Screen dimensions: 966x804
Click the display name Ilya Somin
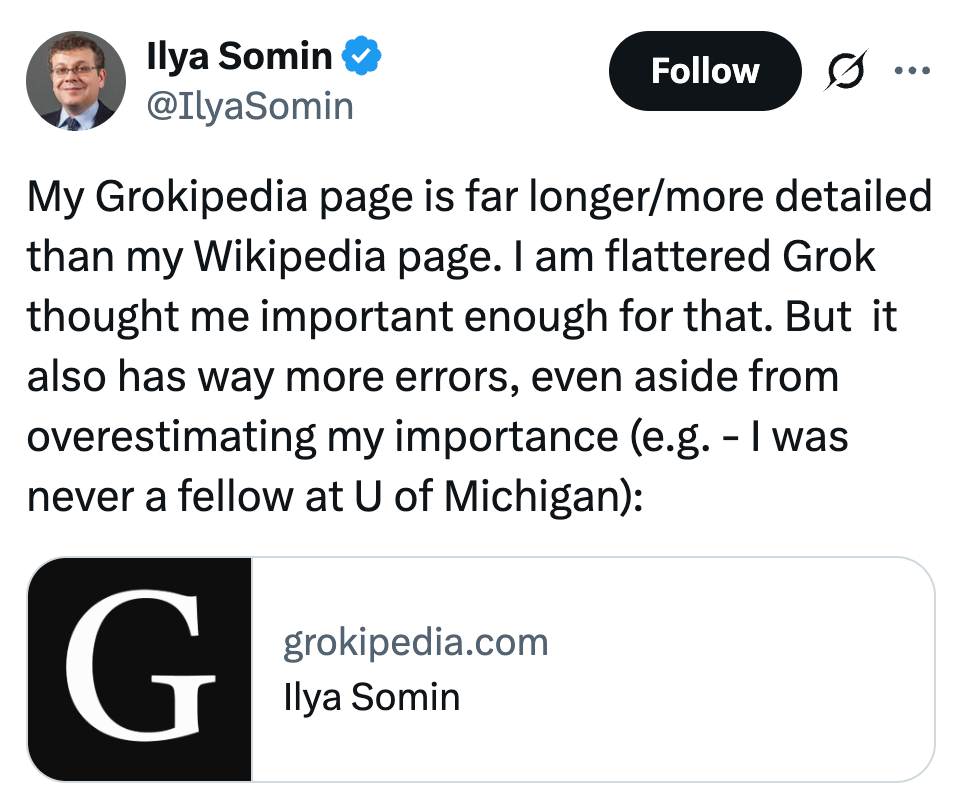pos(239,58)
